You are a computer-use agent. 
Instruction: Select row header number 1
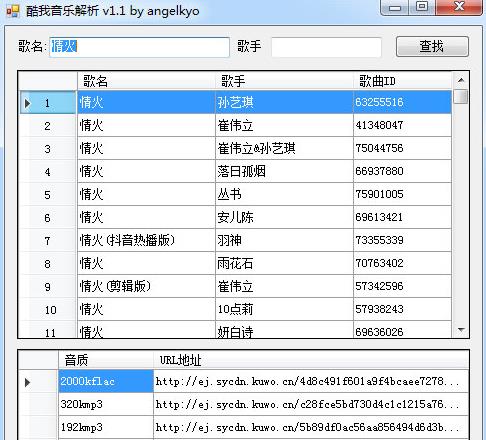click(x=47, y=102)
